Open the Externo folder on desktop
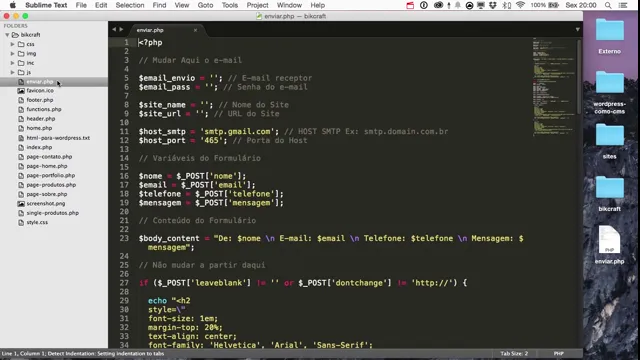 [609, 36]
